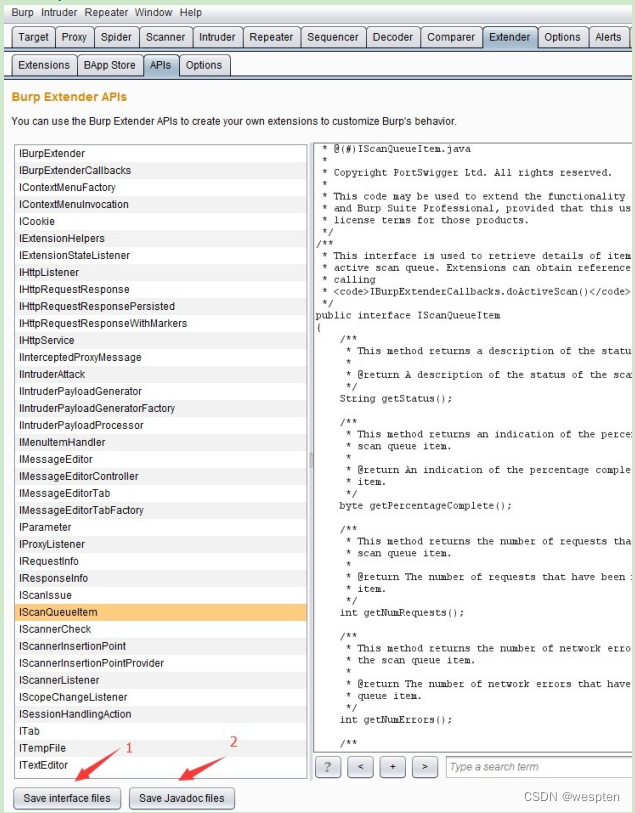This screenshot has height=813, width=635.
Task: Select IRequestInfo interface
Action: click(x=161, y=562)
